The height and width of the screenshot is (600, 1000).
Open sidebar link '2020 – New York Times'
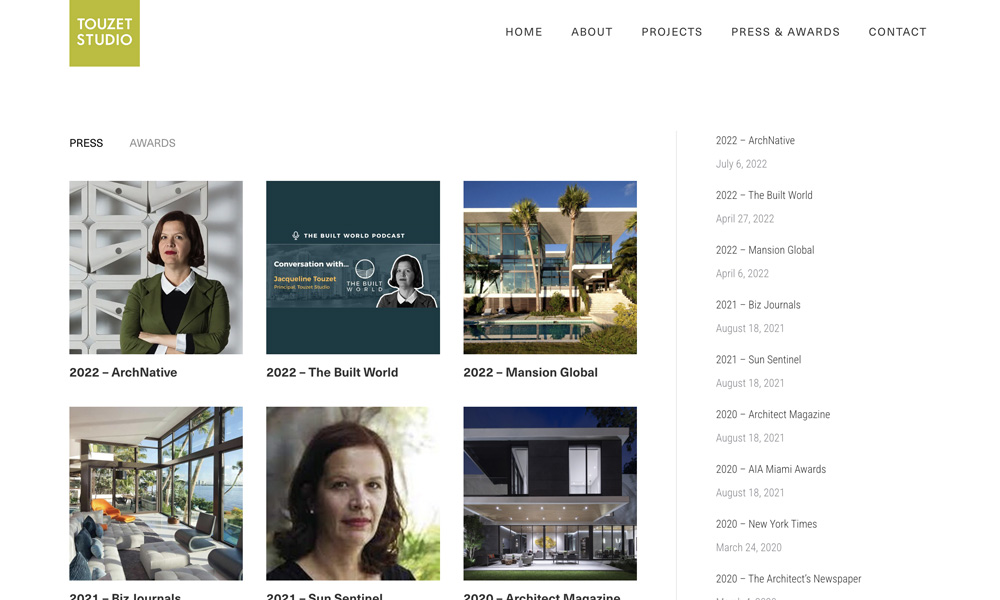766,524
